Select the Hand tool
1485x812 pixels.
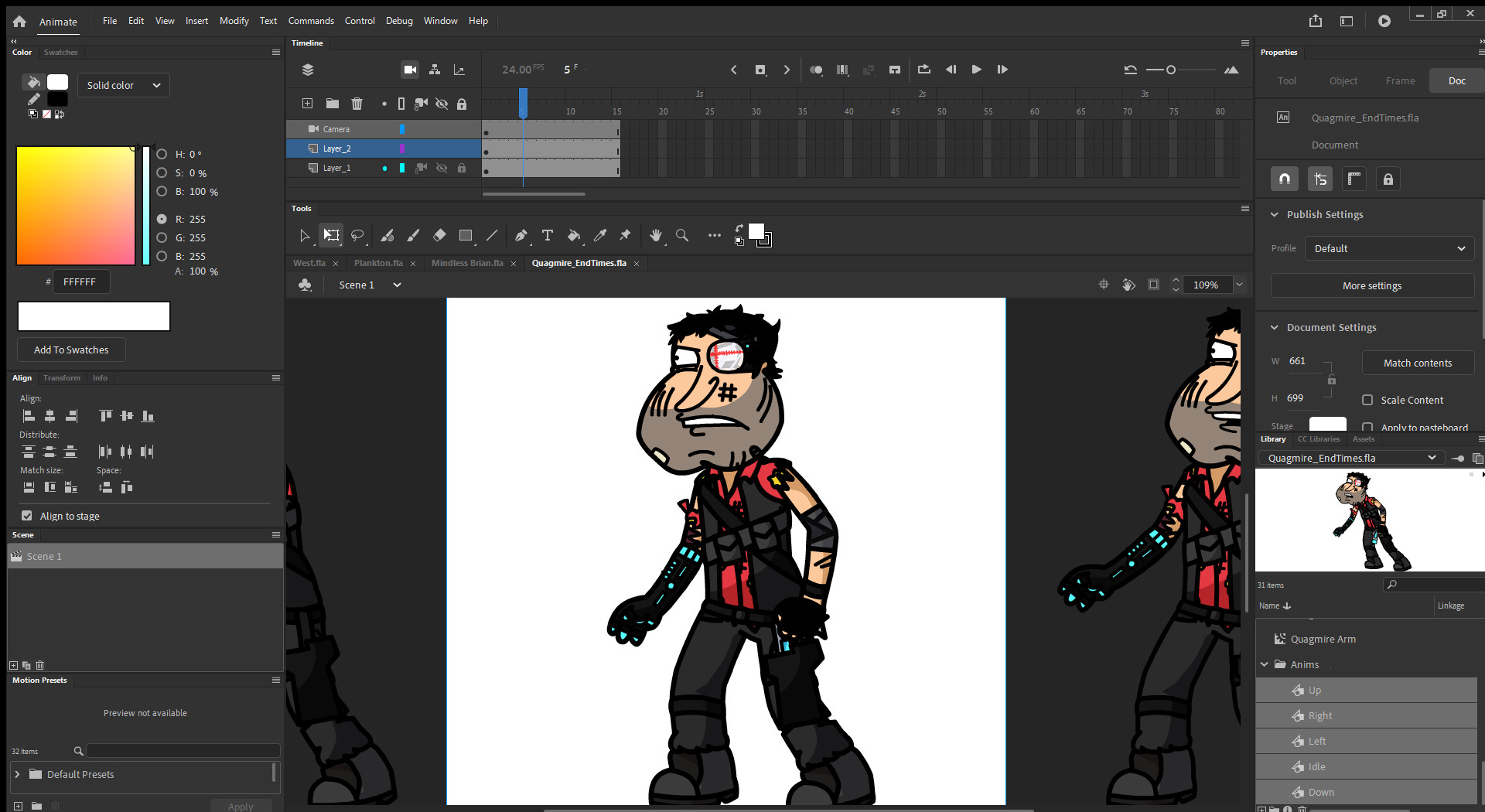[x=656, y=235]
